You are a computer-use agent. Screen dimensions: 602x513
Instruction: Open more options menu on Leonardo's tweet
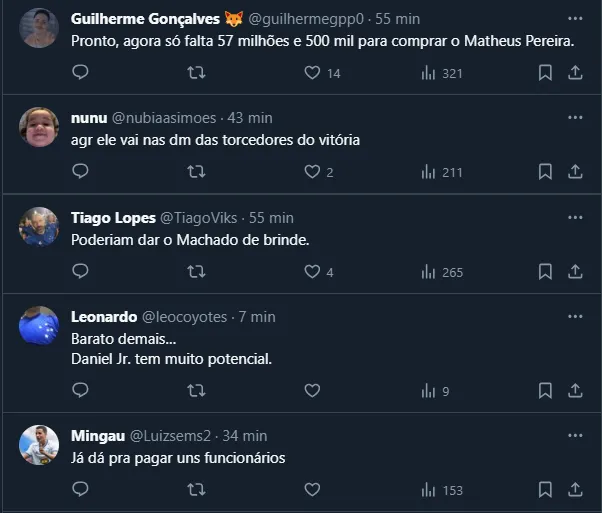pos(575,316)
